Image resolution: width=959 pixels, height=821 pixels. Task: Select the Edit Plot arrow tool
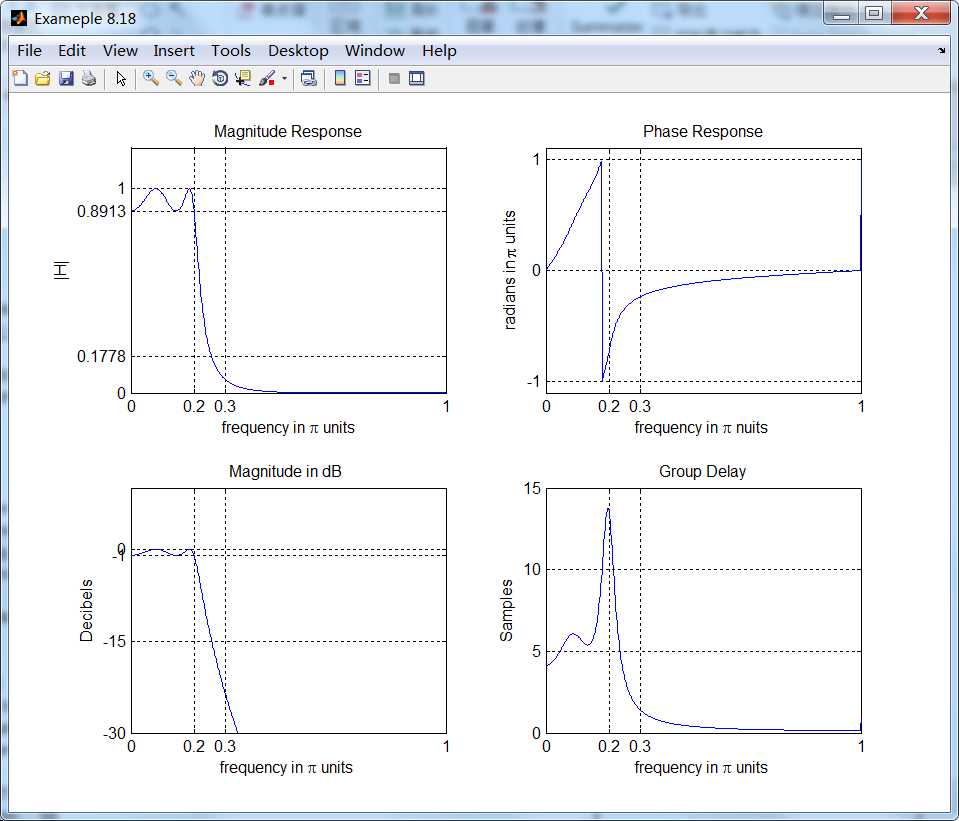[121, 78]
